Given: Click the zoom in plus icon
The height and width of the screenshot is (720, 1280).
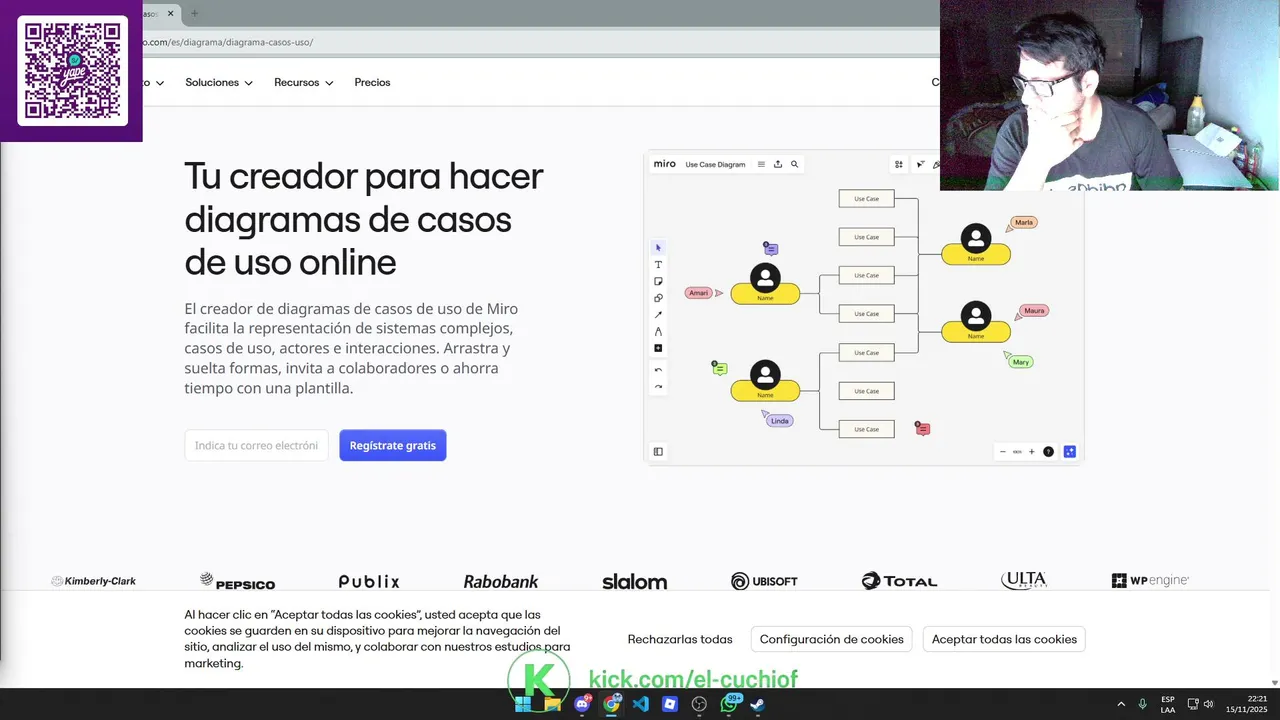Looking at the screenshot, I should 1032,452.
